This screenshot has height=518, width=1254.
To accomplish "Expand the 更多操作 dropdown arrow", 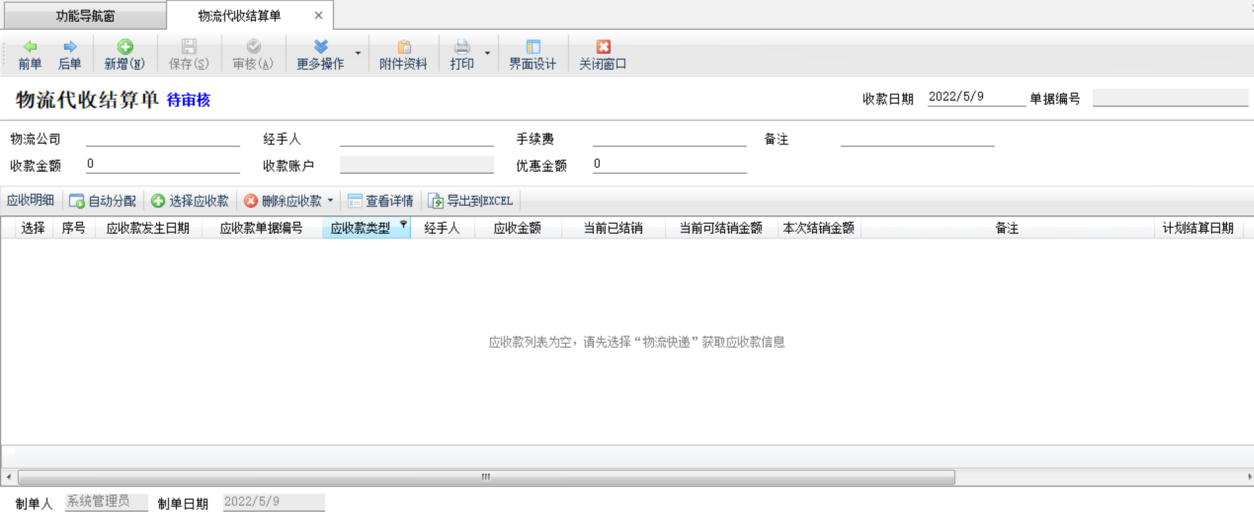I will click(358, 53).
